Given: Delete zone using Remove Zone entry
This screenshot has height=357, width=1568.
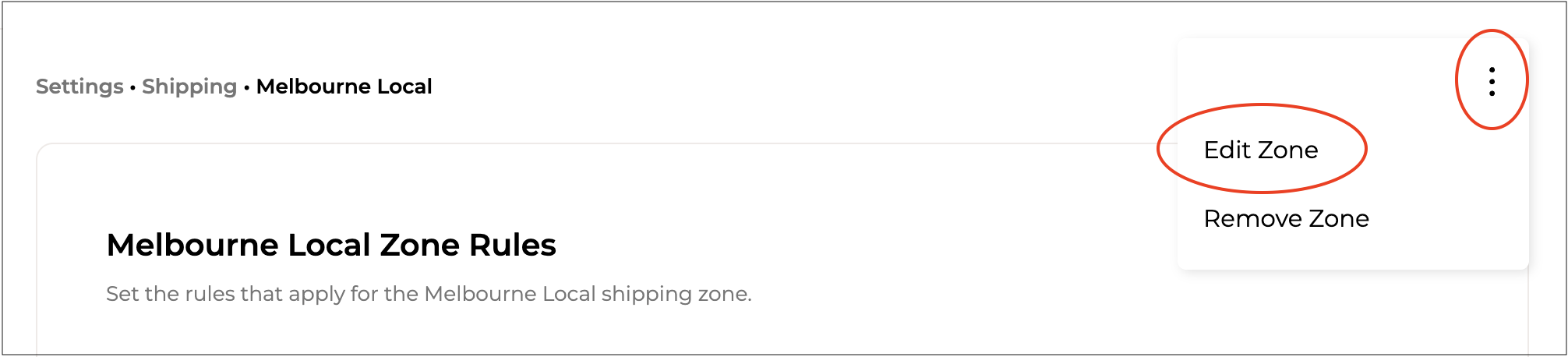Looking at the screenshot, I should pos(1286,218).
